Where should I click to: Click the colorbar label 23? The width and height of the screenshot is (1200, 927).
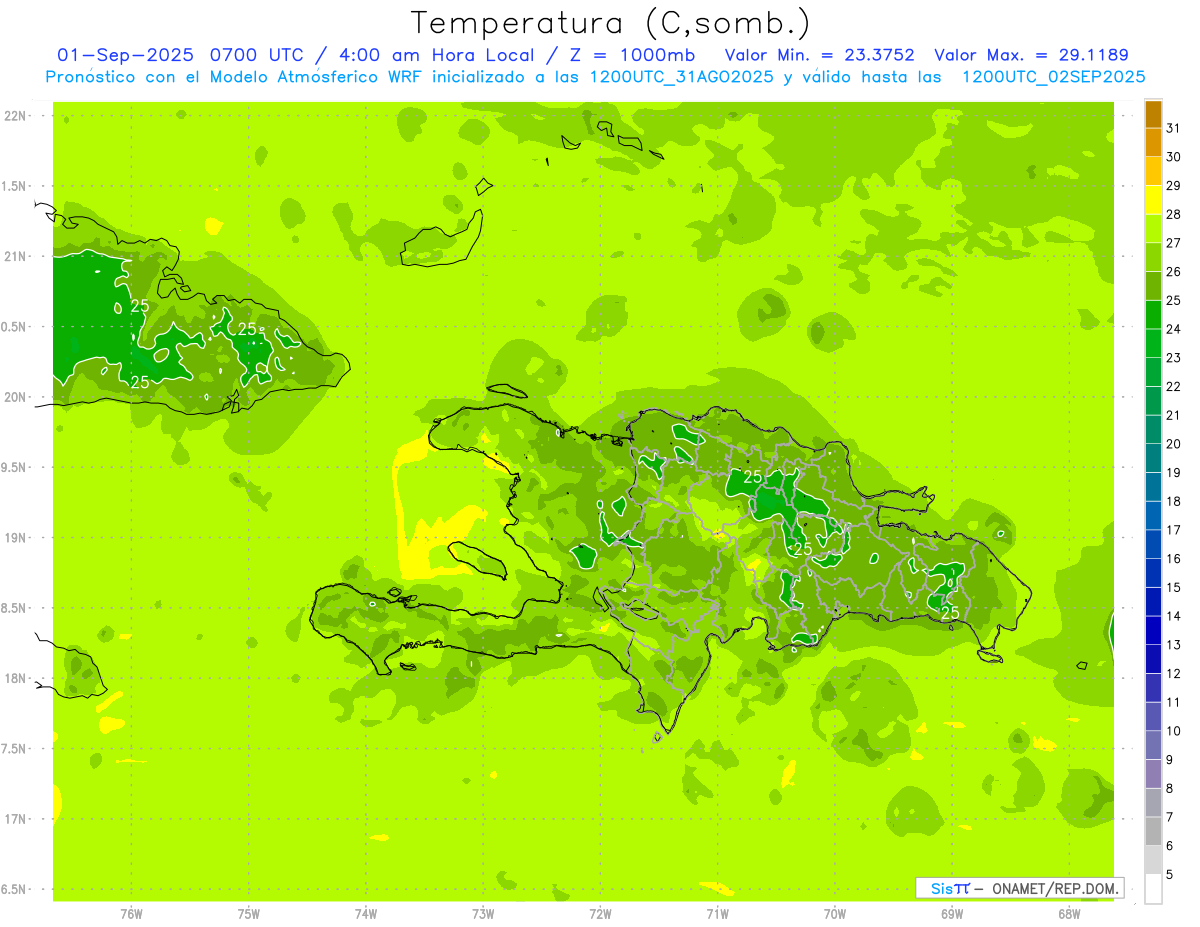coord(1174,358)
